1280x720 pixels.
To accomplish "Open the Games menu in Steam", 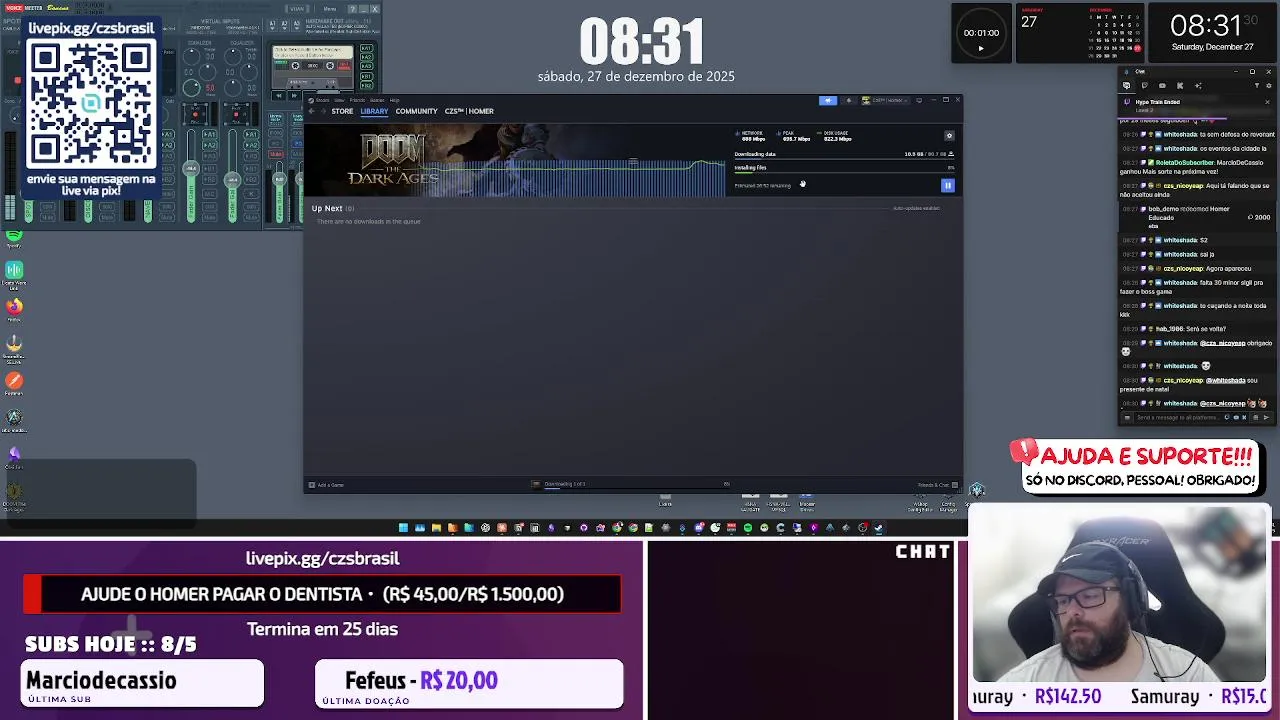I will click(377, 100).
